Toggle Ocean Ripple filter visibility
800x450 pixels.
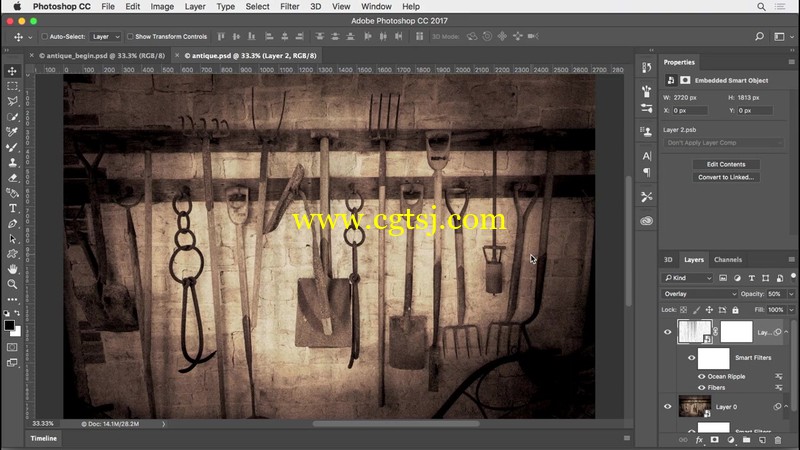click(702, 377)
